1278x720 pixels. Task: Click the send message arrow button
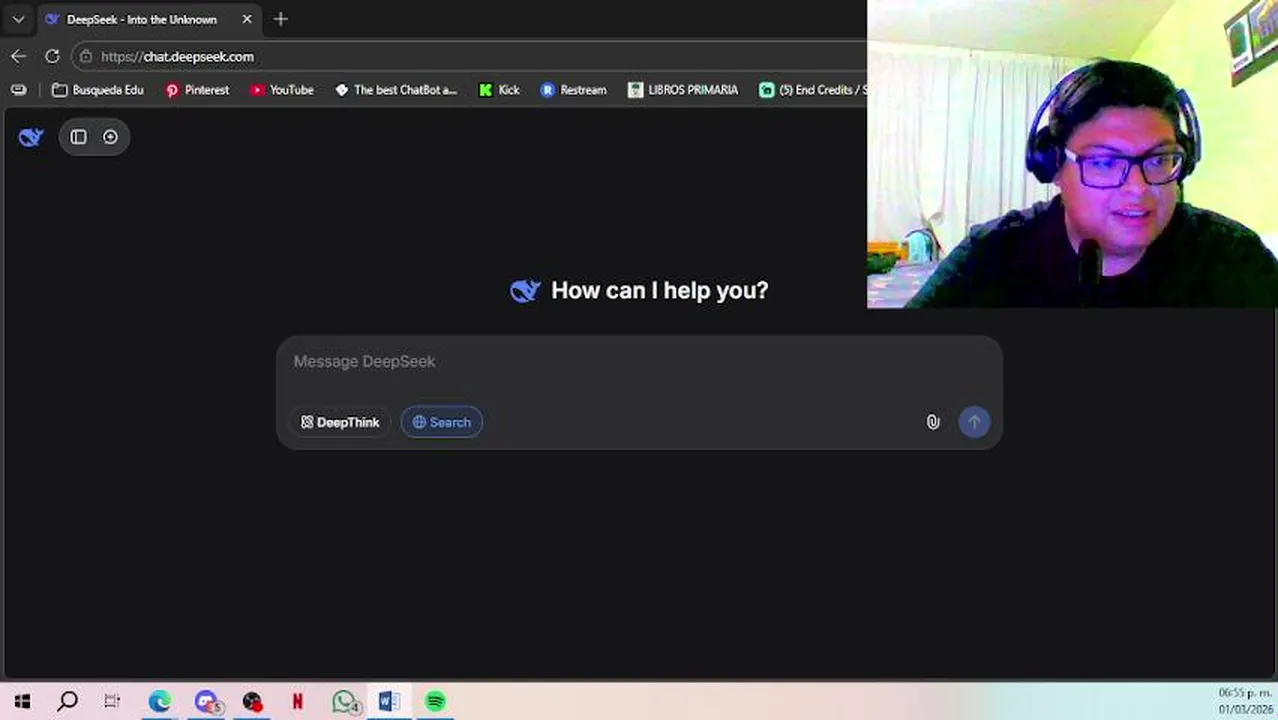coord(974,422)
